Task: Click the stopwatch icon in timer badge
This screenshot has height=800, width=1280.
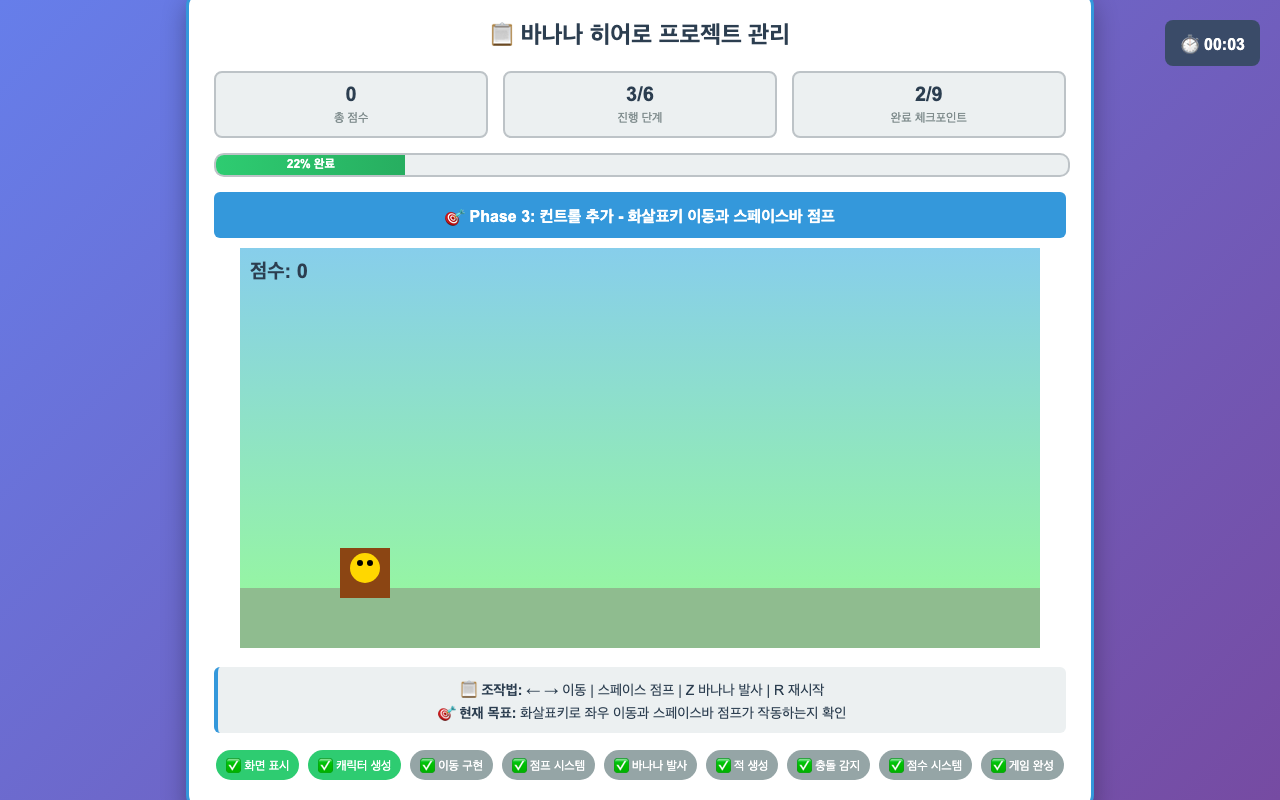Action: [1190, 44]
